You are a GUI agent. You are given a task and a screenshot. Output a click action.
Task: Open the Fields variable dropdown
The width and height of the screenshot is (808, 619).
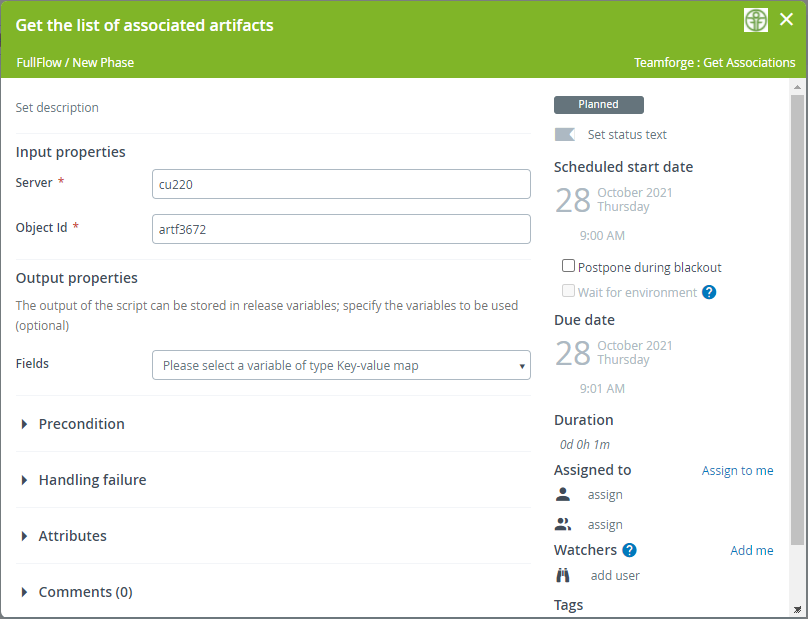point(341,366)
